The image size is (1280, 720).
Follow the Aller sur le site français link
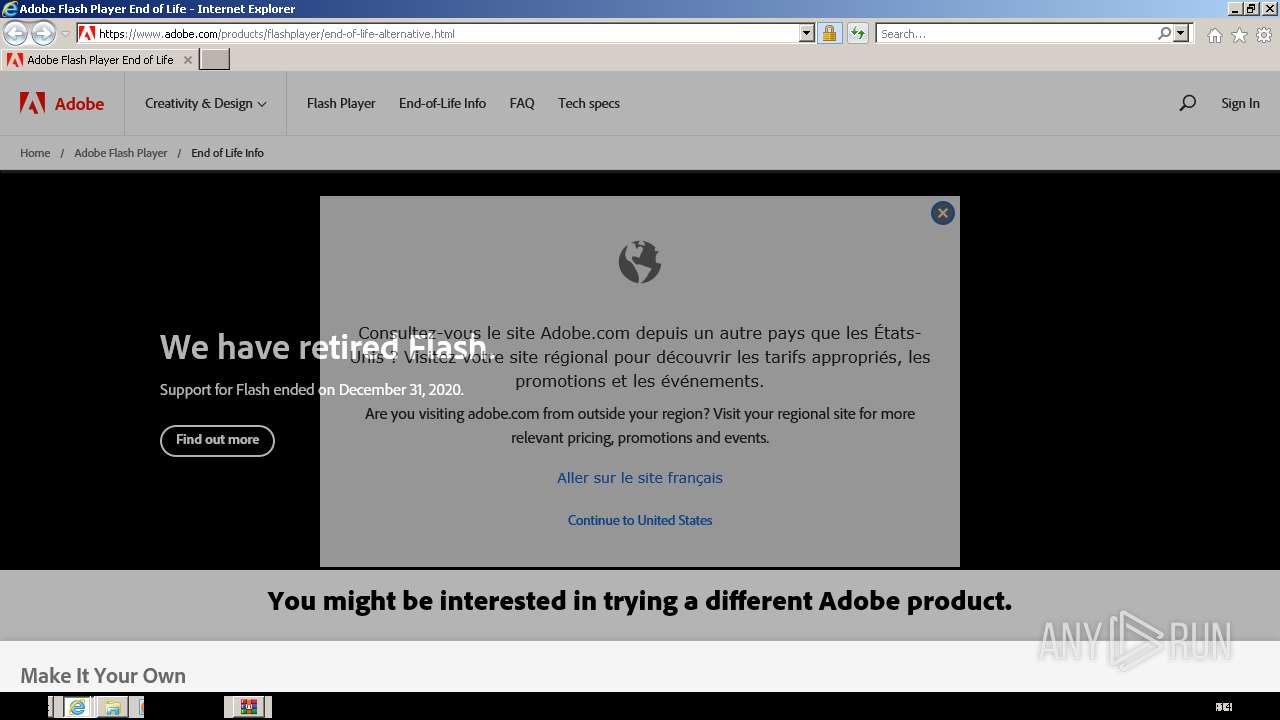pyautogui.click(x=640, y=478)
